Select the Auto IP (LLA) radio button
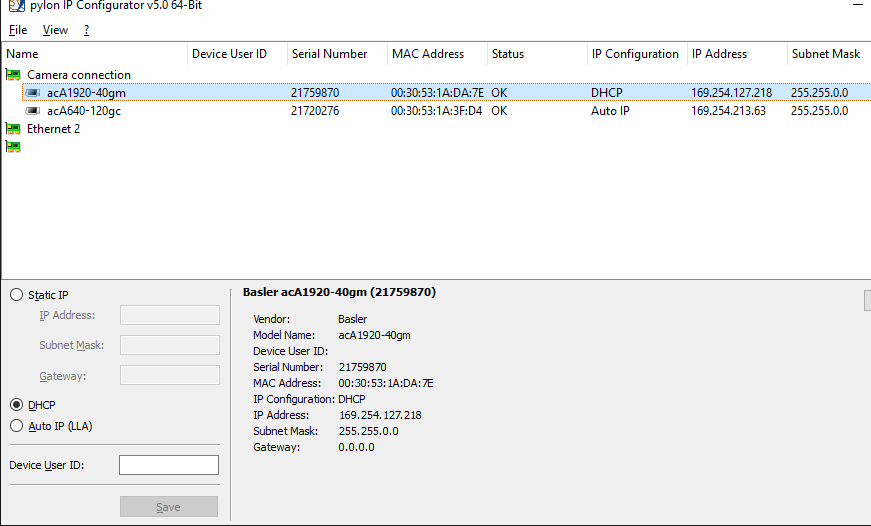The image size is (871, 526). tap(17, 426)
